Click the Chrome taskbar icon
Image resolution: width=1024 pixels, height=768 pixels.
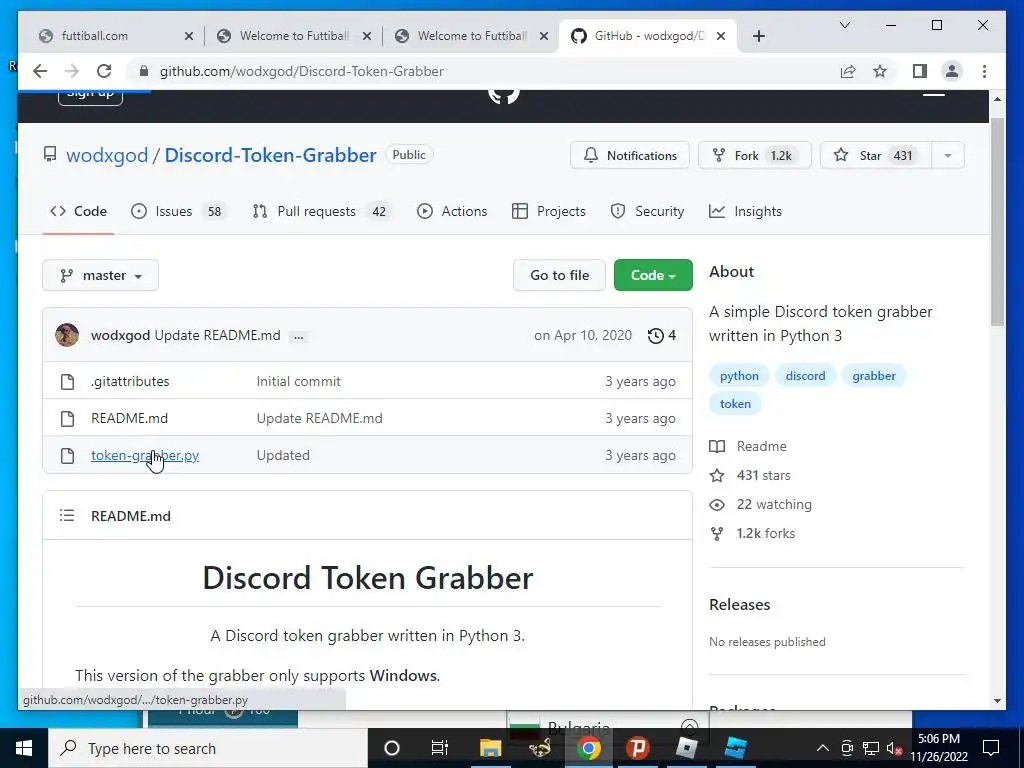(588, 748)
